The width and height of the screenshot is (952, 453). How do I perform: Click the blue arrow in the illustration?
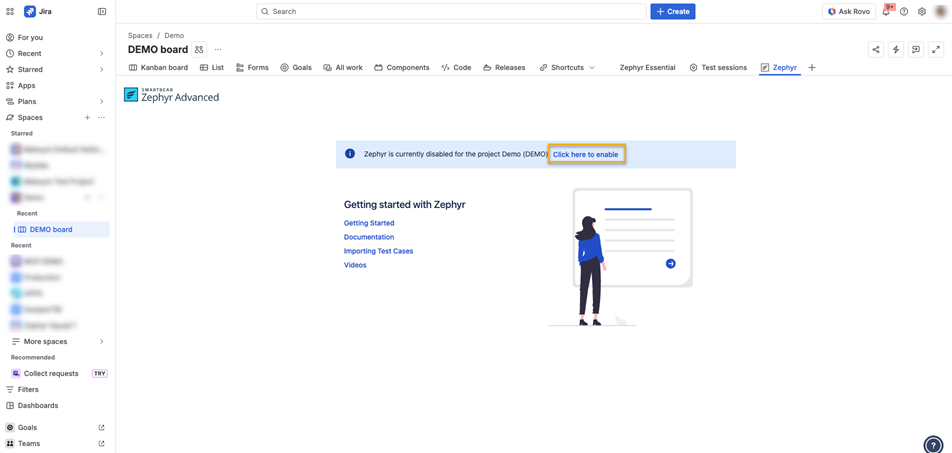click(670, 264)
